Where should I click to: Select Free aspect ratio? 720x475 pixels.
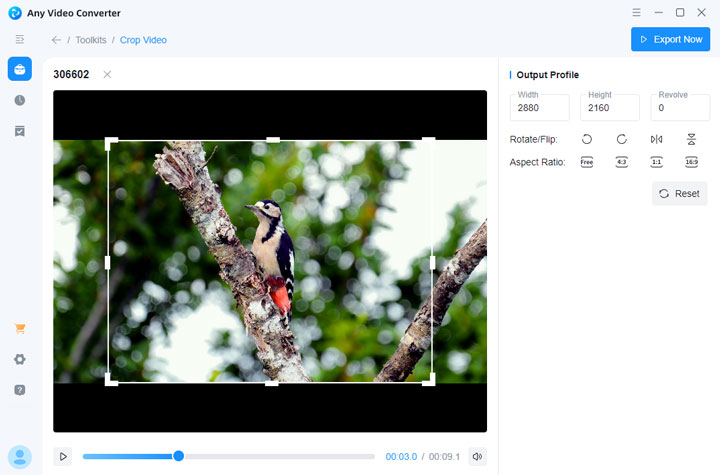pos(587,162)
